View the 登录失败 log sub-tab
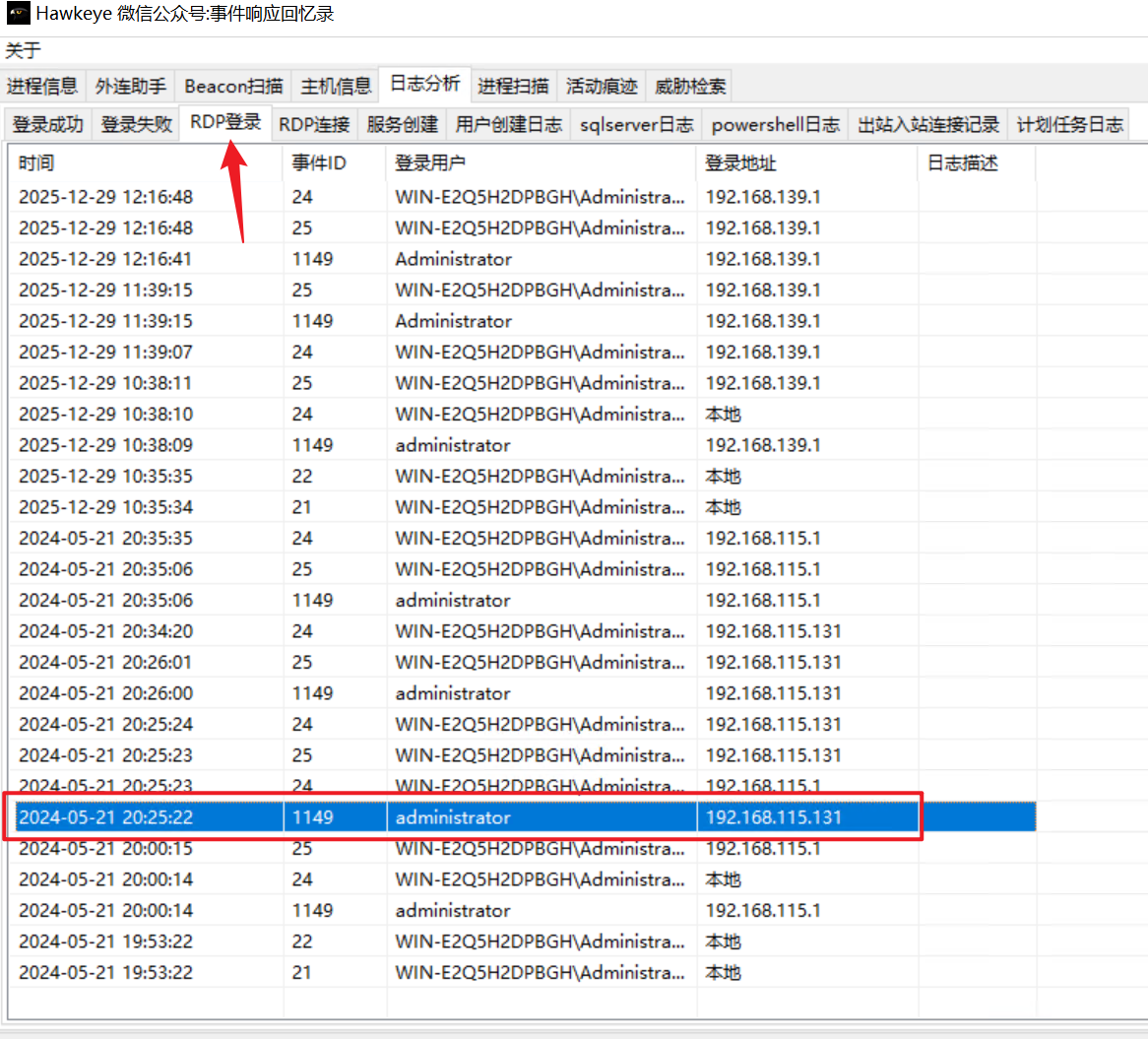This screenshot has height=1039, width=1148. (137, 124)
